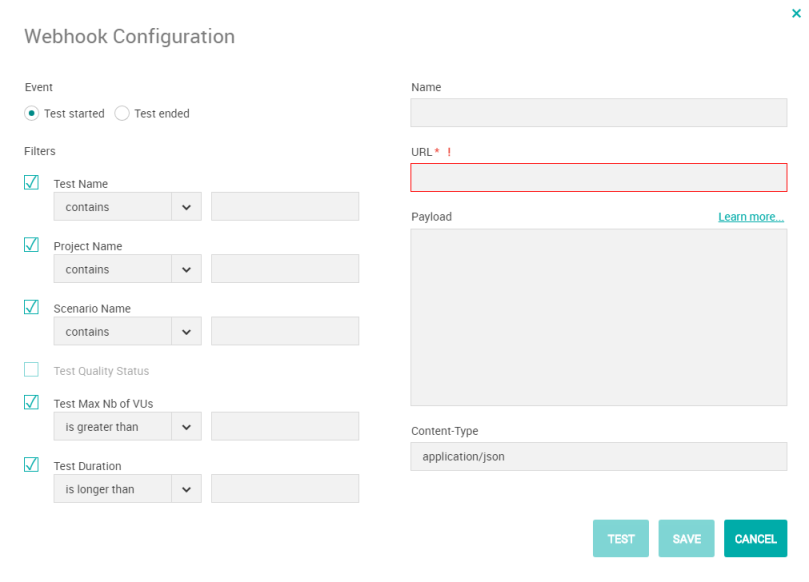The width and height of the screenshot is (809, 582).
Task: Open the Project Name condition dropdown
Action: (127, 268)
